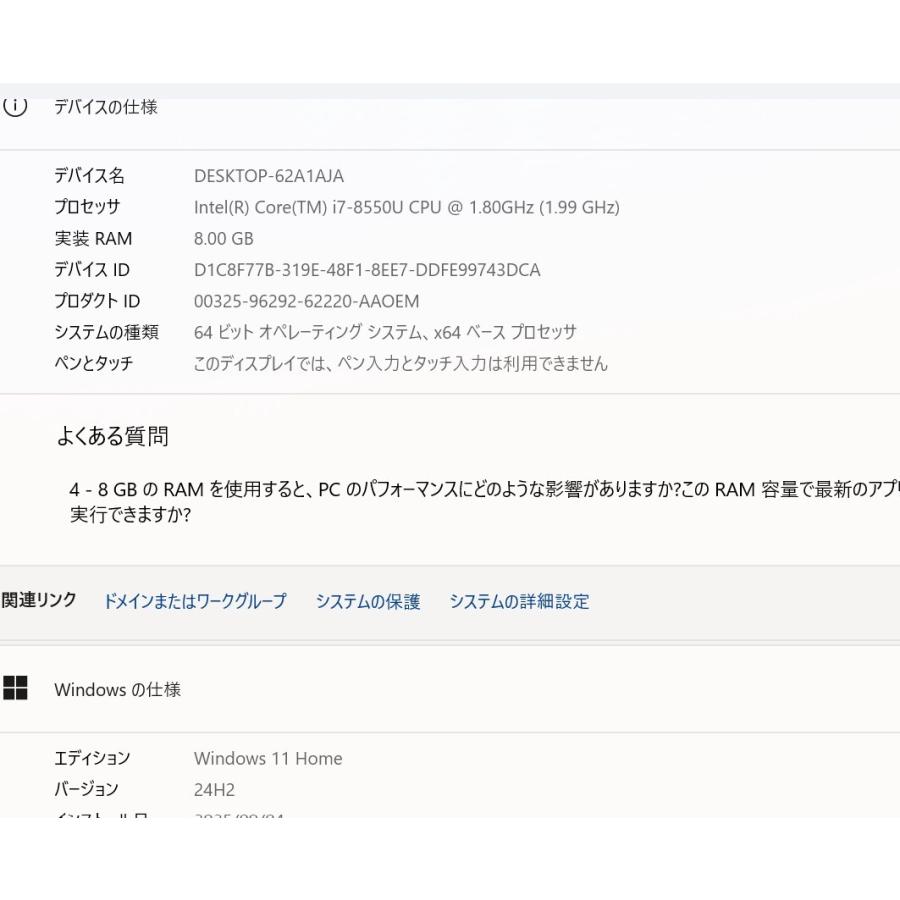900x900 pixels.
Task: Select the system type value 64 ビット オペレーティング システム
Action: coord(385,332)
